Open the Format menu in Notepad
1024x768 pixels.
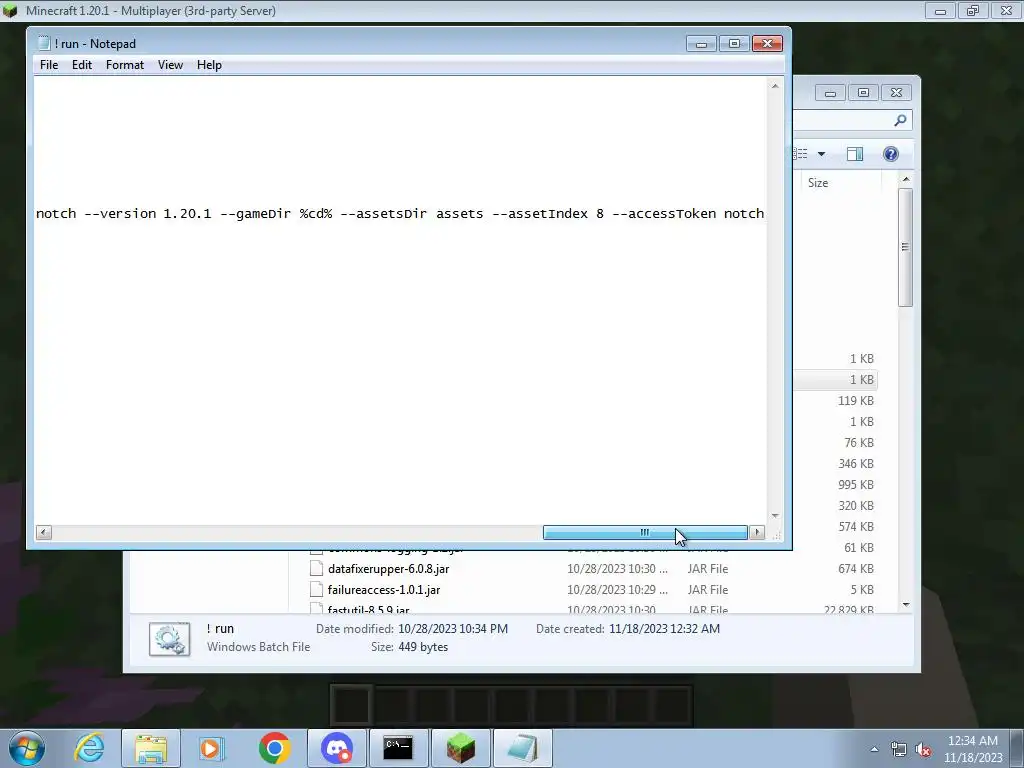pos(125,65)
